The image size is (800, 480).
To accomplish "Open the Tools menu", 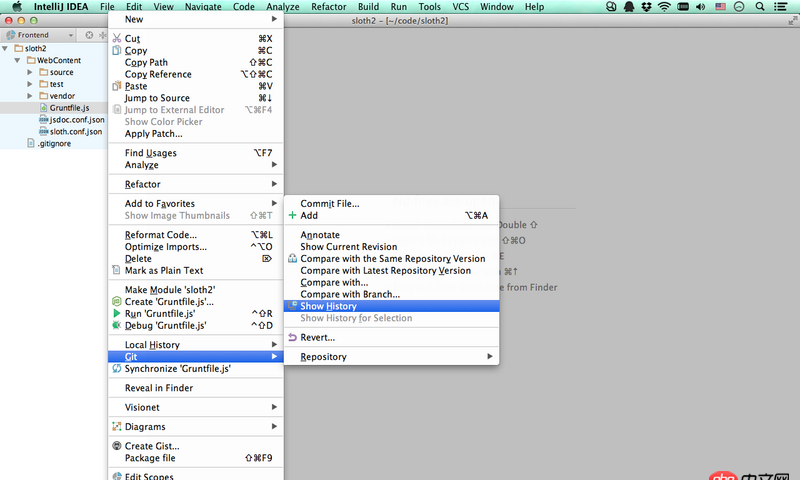I will 430,7.
